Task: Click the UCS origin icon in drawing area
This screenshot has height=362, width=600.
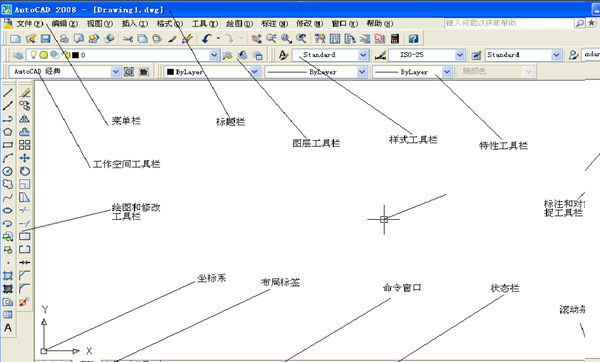Action: pos(44,351)
